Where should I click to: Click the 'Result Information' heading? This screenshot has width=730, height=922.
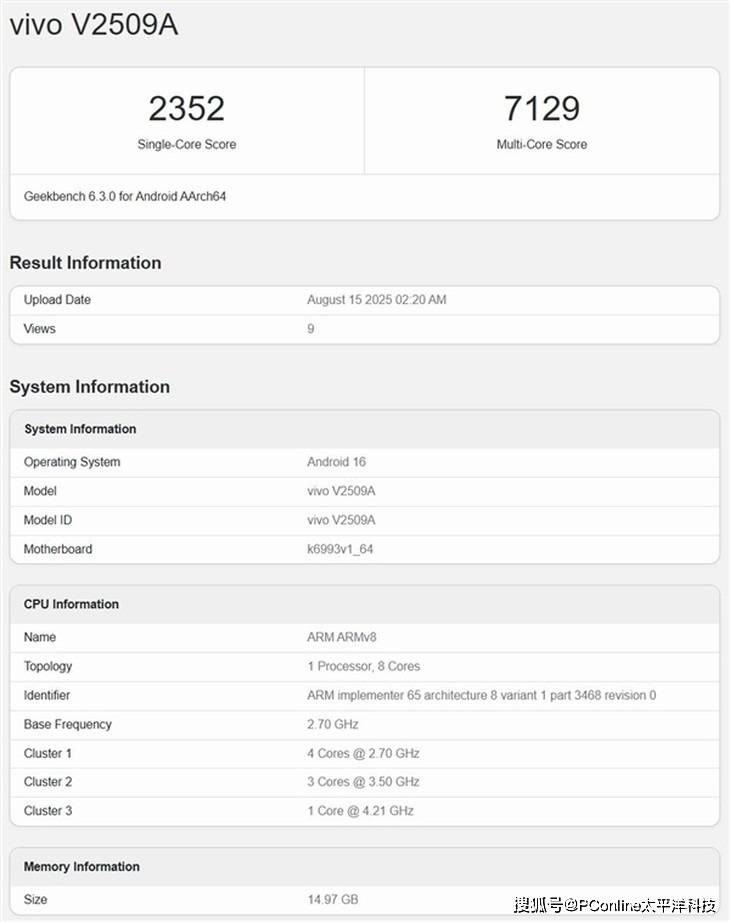pyautogui.click(x=85, y=263)
